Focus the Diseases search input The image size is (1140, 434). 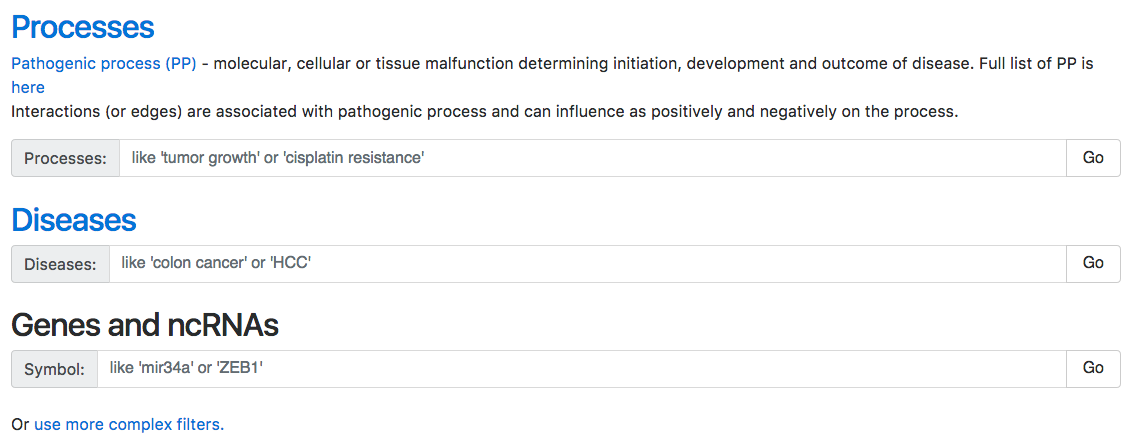[587, 264]
